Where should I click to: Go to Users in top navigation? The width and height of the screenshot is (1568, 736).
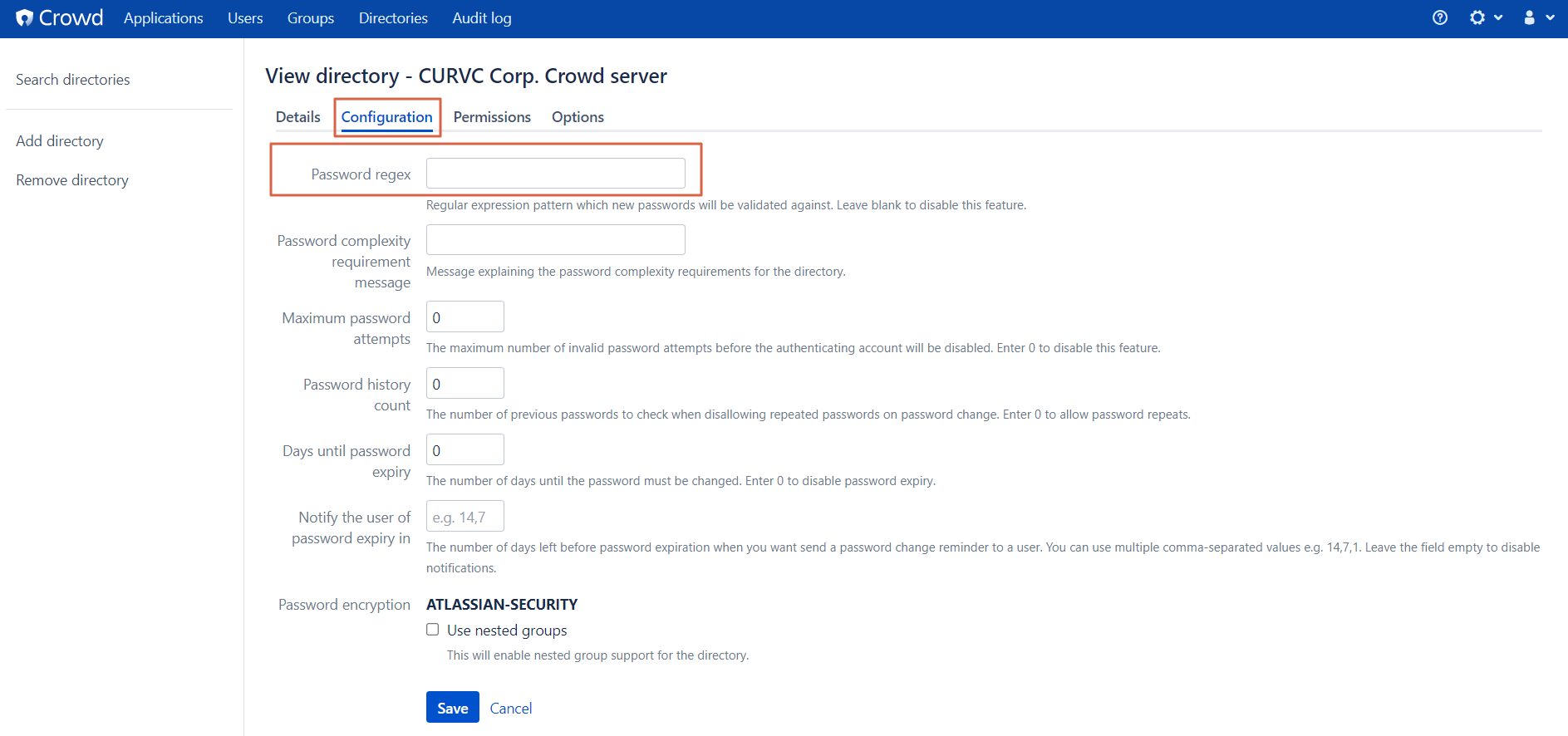tap(245, 18)
